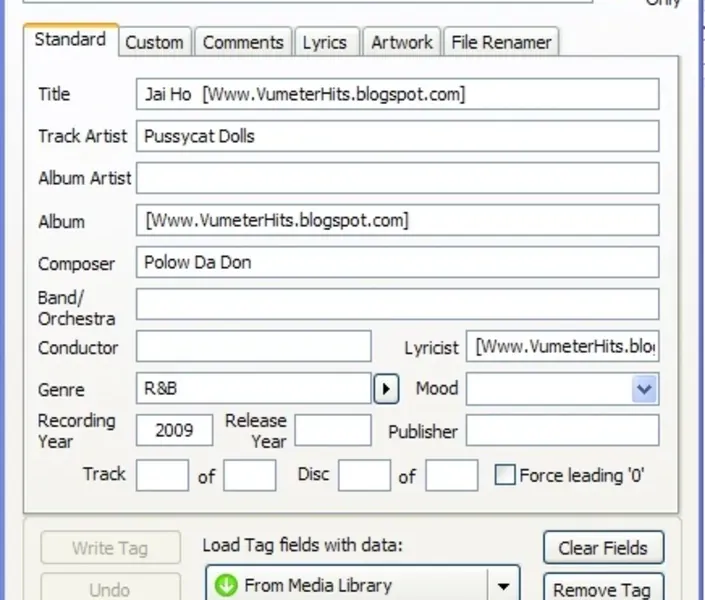This screenshot has width=705, height=600.
Task: Click the Track Artist field
Action: click(397, 136)
